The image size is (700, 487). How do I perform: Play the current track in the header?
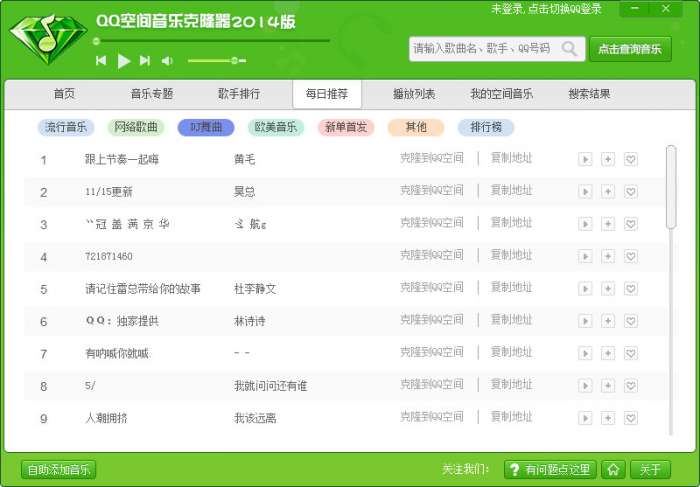tap(124, 61)
